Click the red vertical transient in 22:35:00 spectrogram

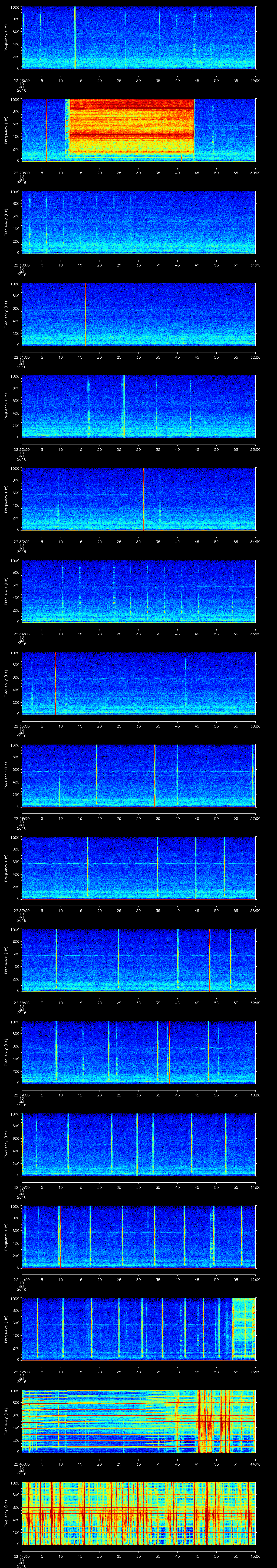(x=55, y=683)
